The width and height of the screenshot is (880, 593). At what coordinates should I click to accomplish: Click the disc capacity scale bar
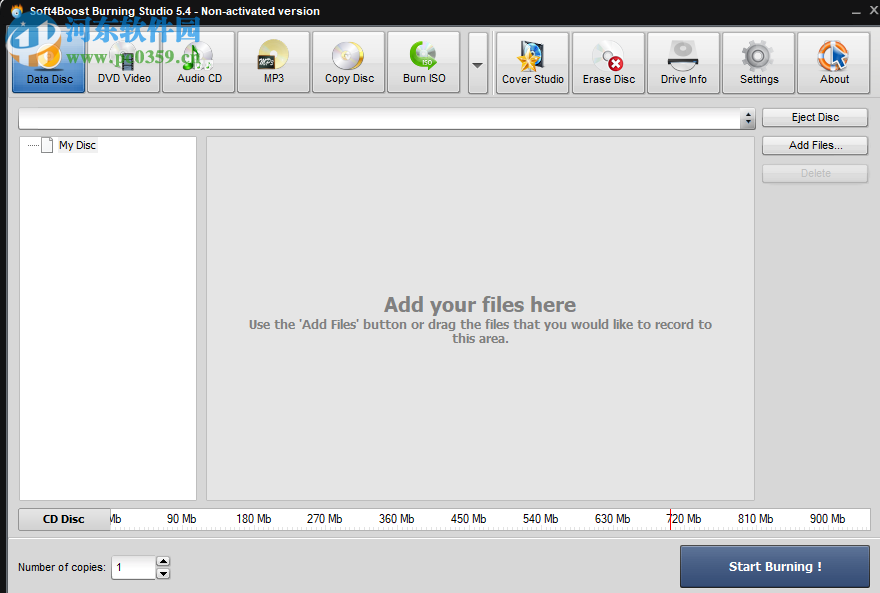point(490,520)
